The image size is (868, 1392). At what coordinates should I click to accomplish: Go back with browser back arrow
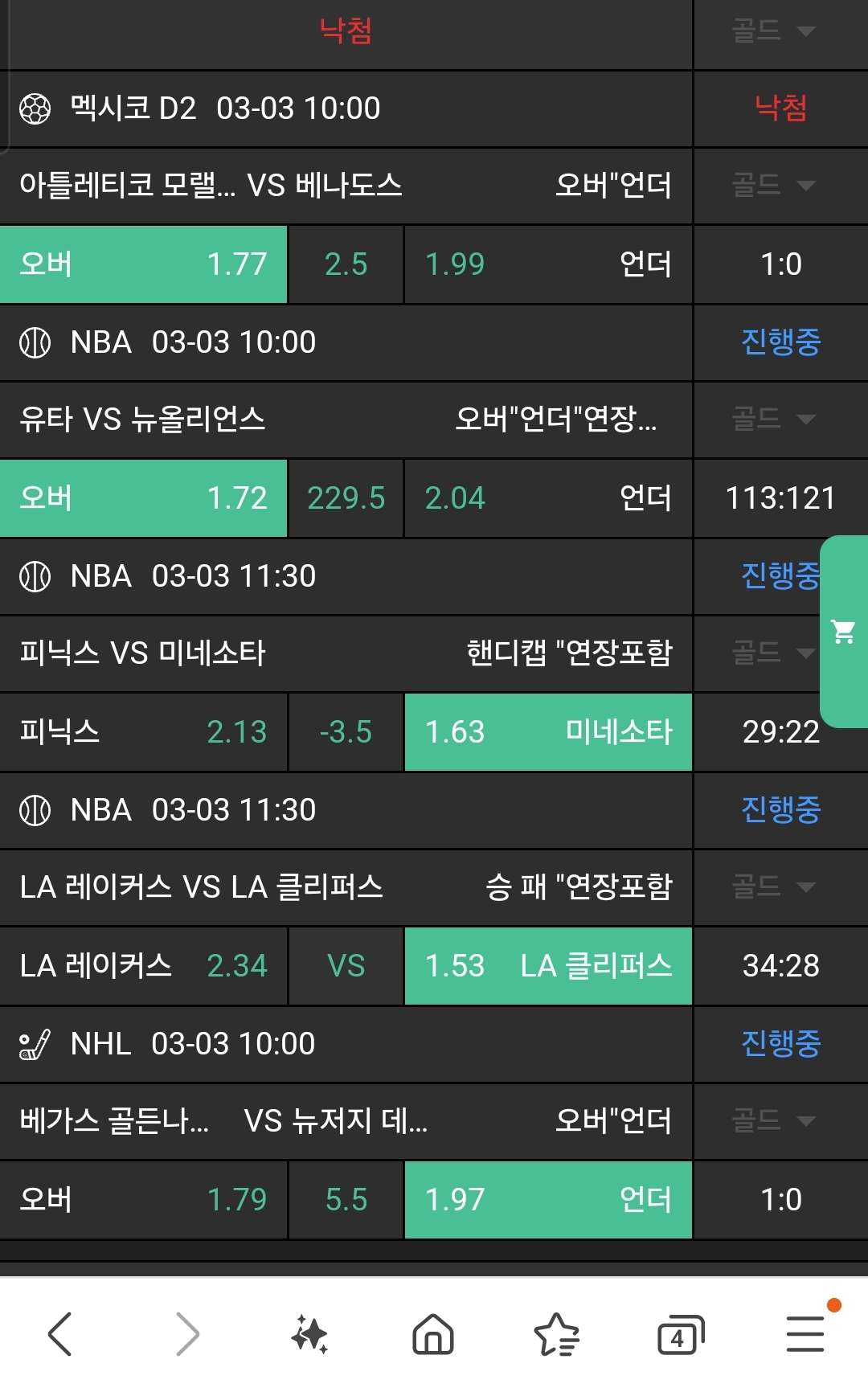(x=60, y=1334)
